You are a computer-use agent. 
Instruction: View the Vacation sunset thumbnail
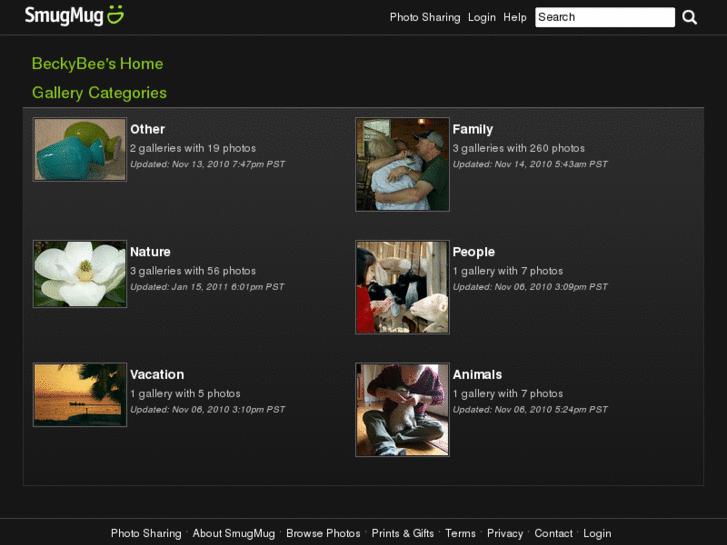(x=80, y=395)
